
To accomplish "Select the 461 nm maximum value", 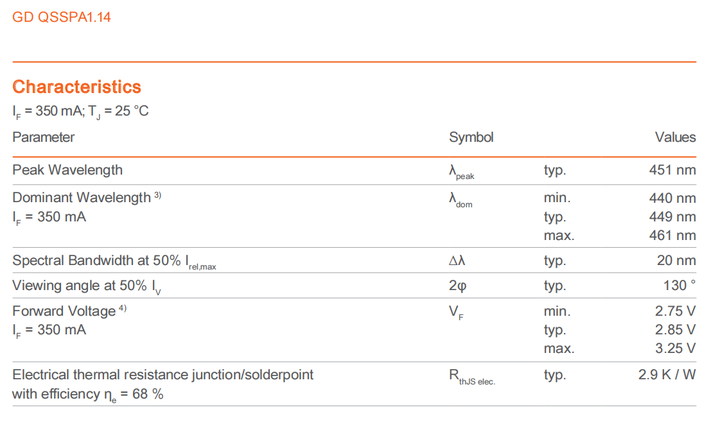I will pos(672,236).
